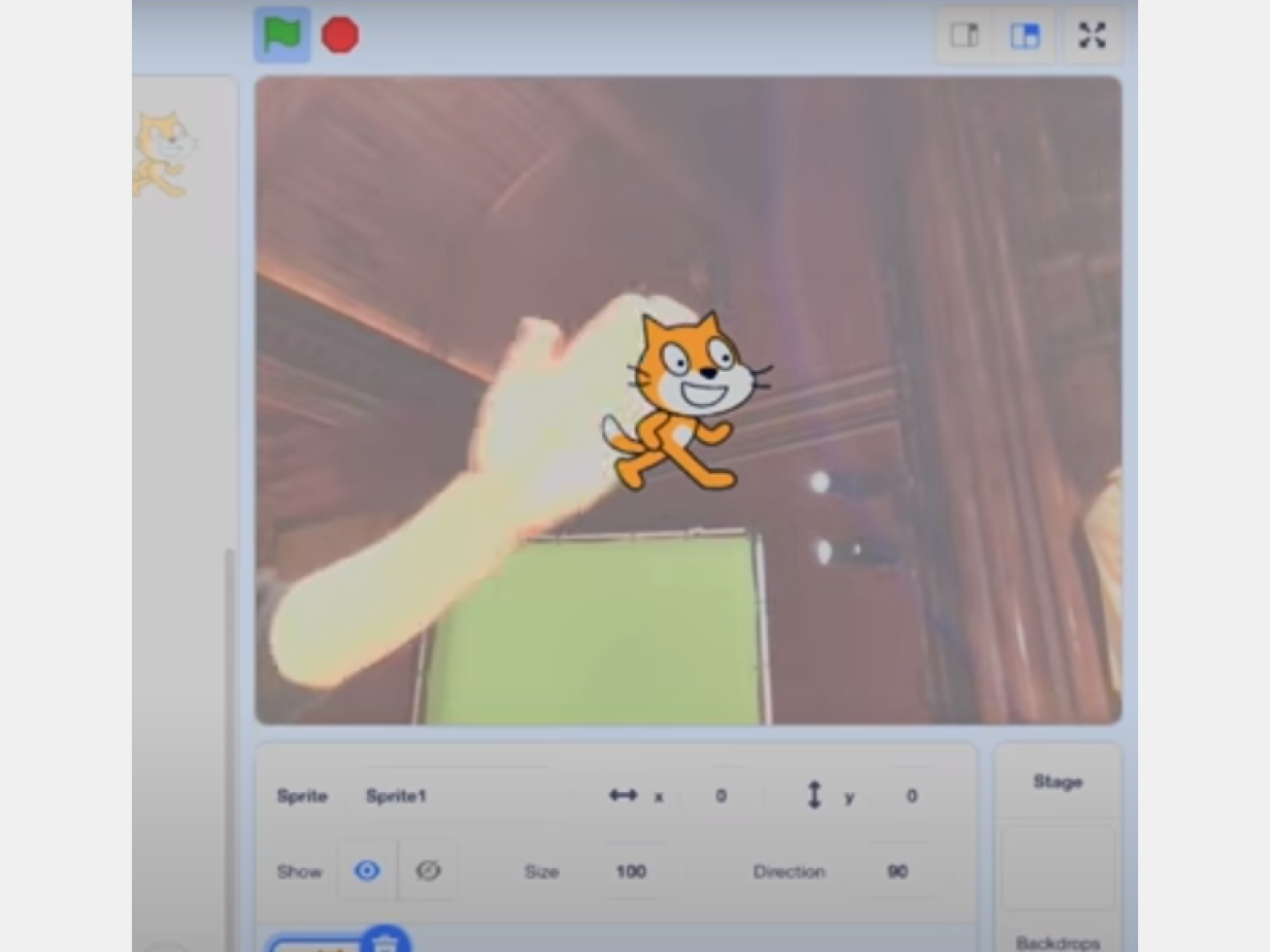Click the red stop sign button
Screen dimensions: 1270x952
(x=340, y=35)
